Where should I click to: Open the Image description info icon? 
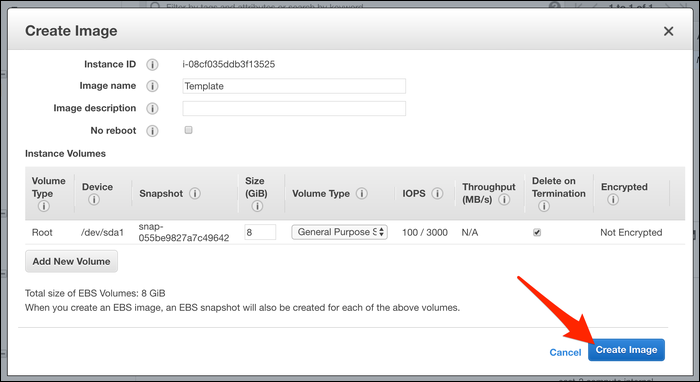click(152, 108)
